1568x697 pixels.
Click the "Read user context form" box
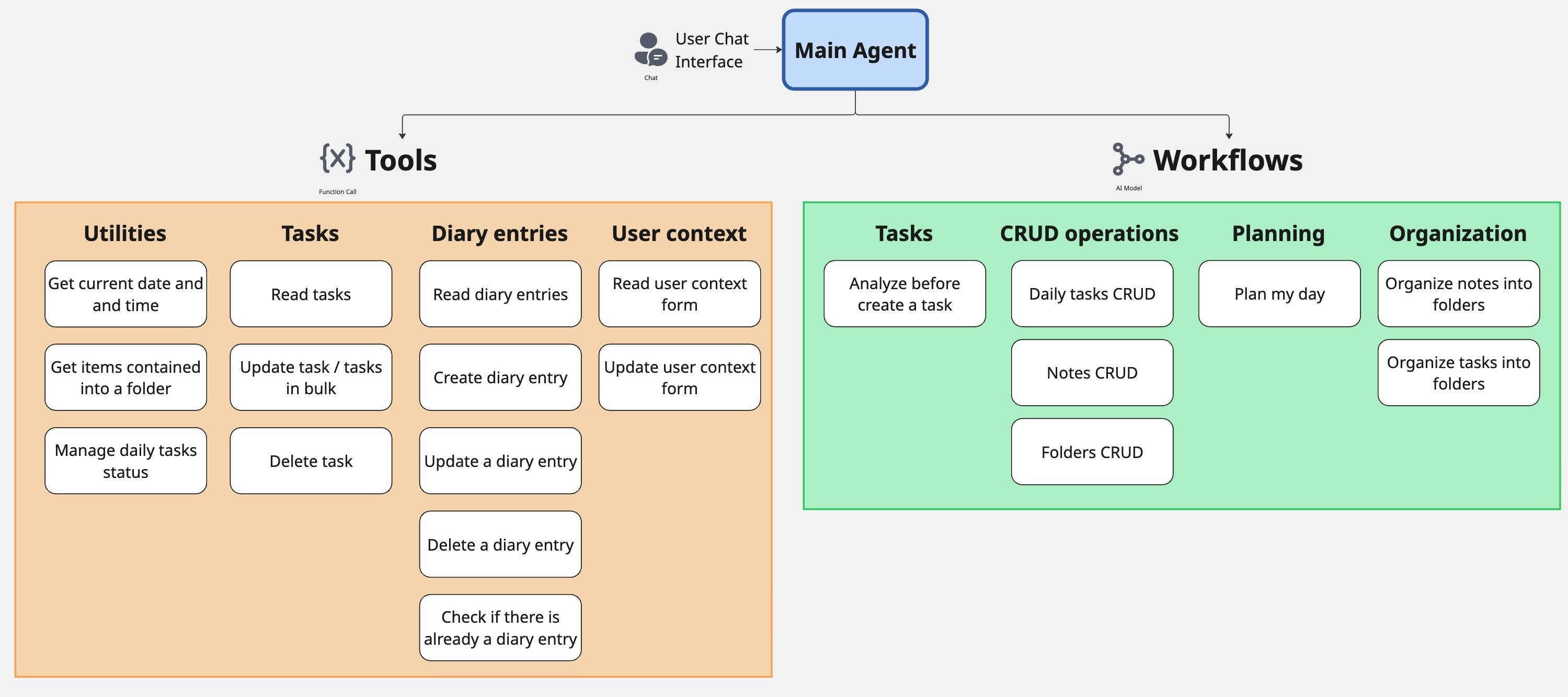679,294
